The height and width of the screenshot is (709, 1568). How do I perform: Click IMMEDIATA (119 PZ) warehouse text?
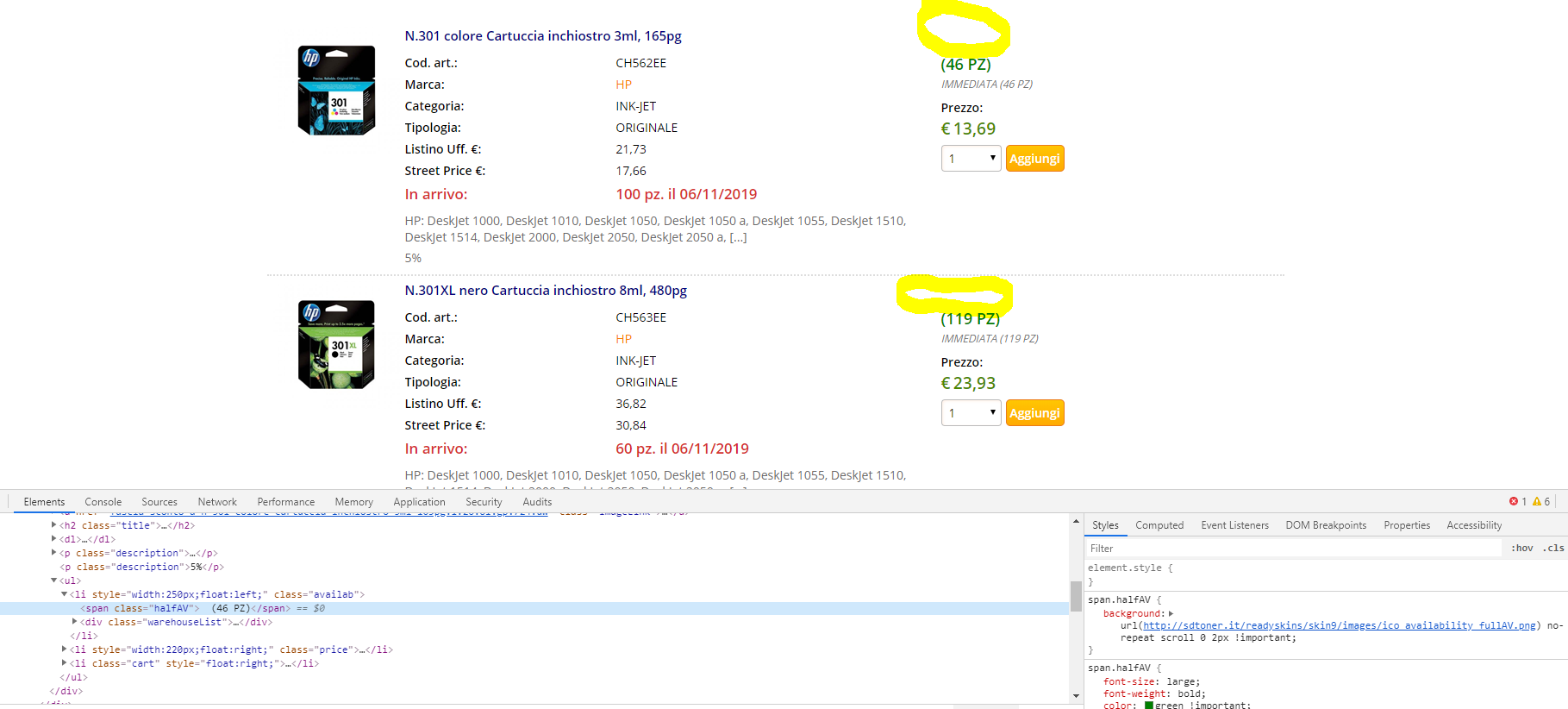[990, 339]
